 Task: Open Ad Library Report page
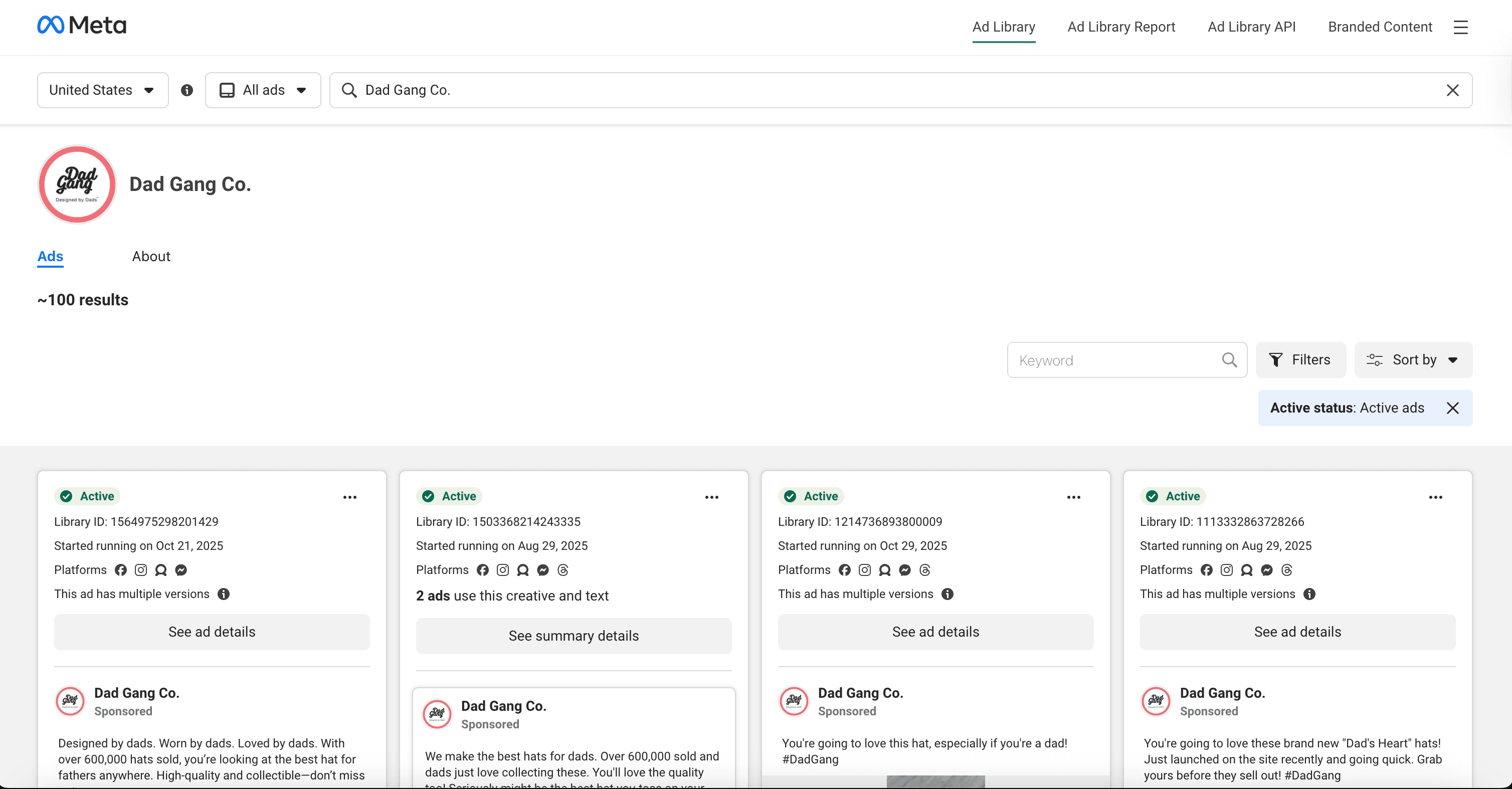coord(1120,27)
